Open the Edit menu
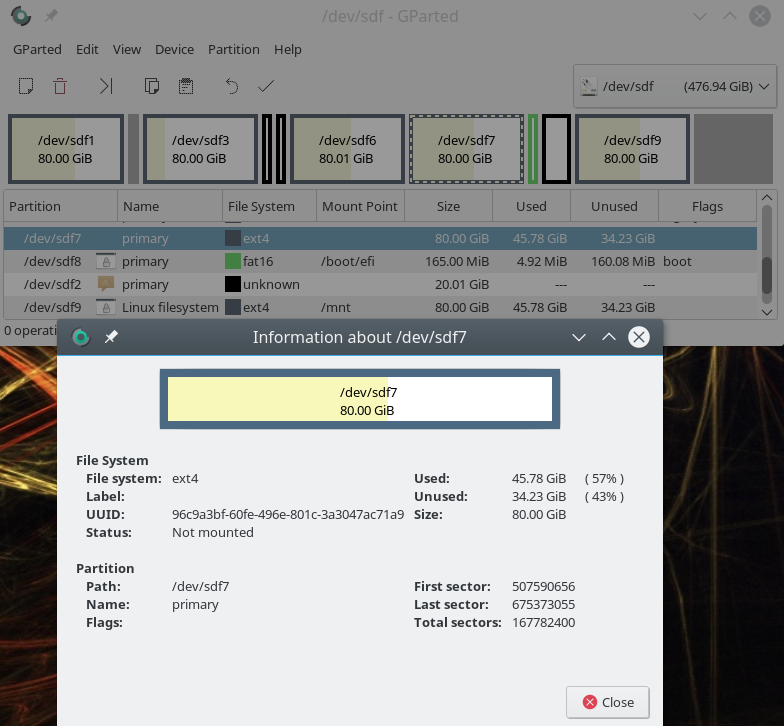784x726 pixels. pos(87,50)
